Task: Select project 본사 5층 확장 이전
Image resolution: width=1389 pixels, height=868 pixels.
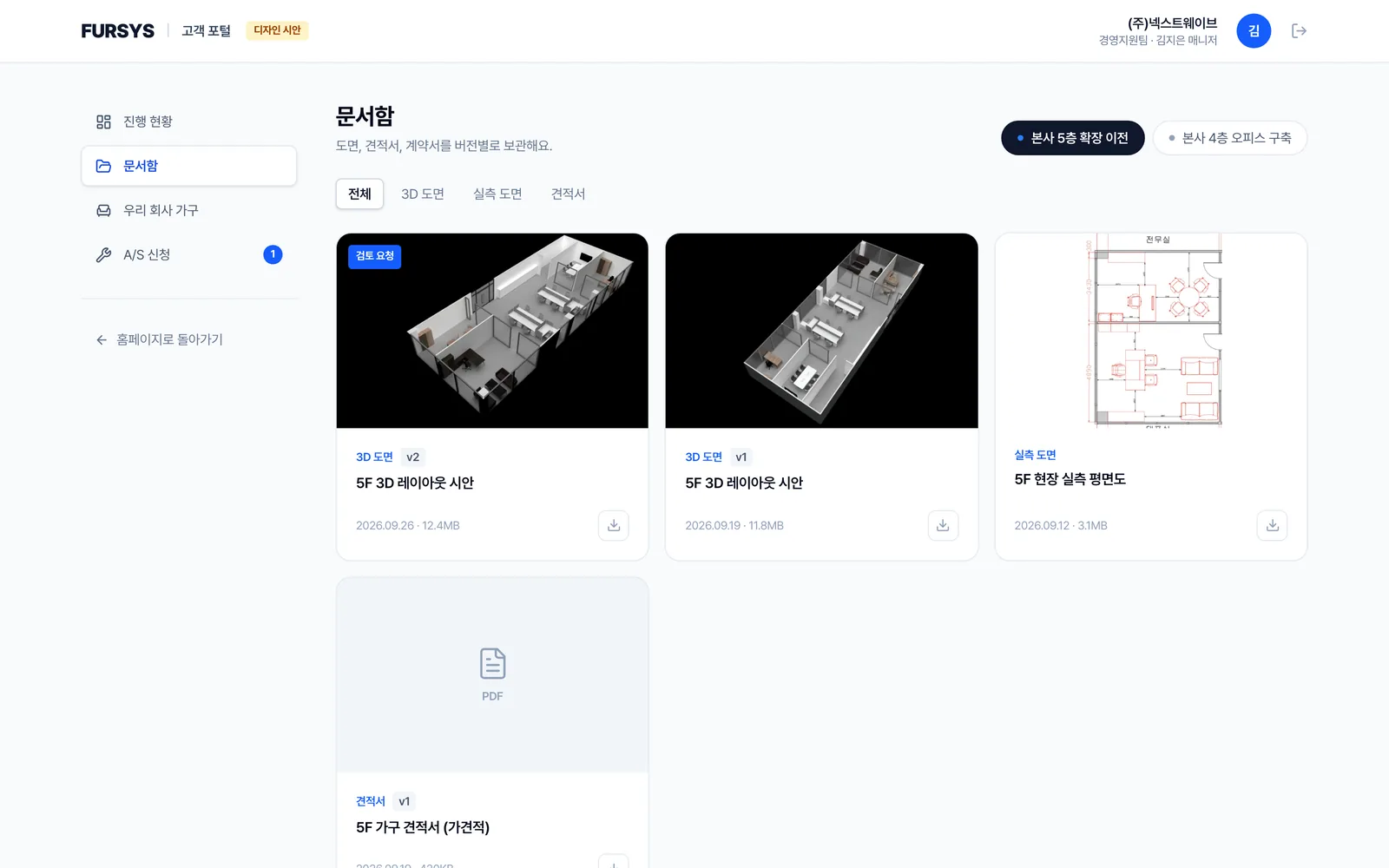Action: (1073, 138)
